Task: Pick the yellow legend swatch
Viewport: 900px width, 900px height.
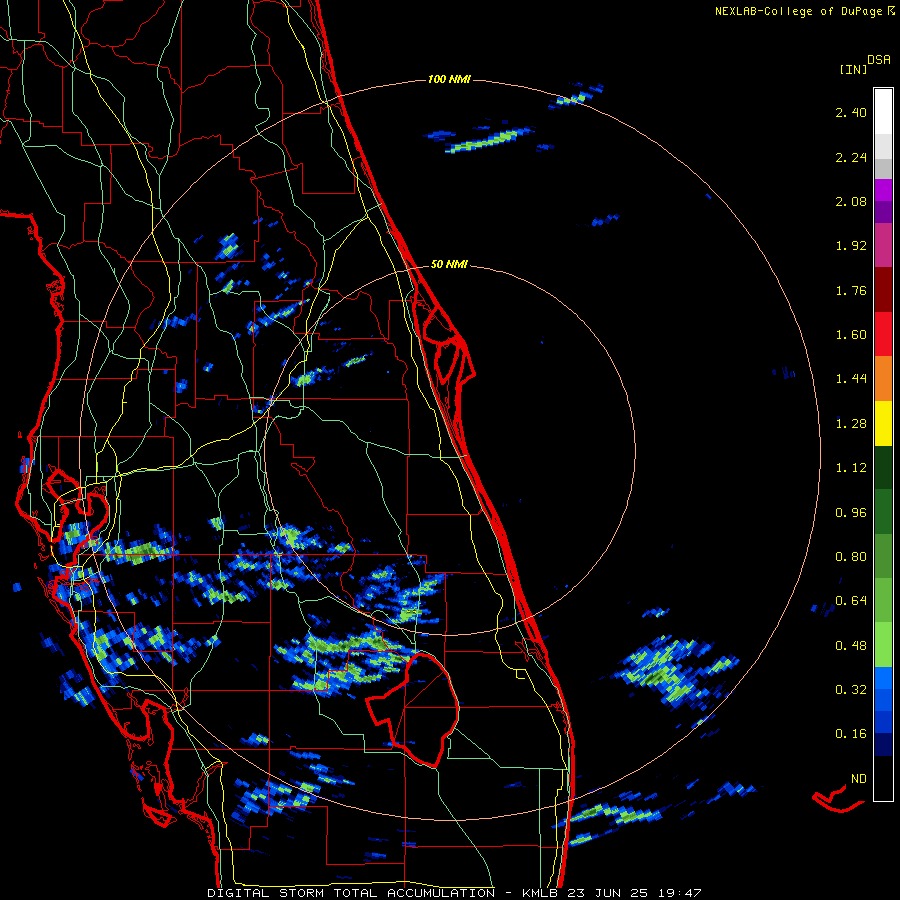Action: pos(883,424)
